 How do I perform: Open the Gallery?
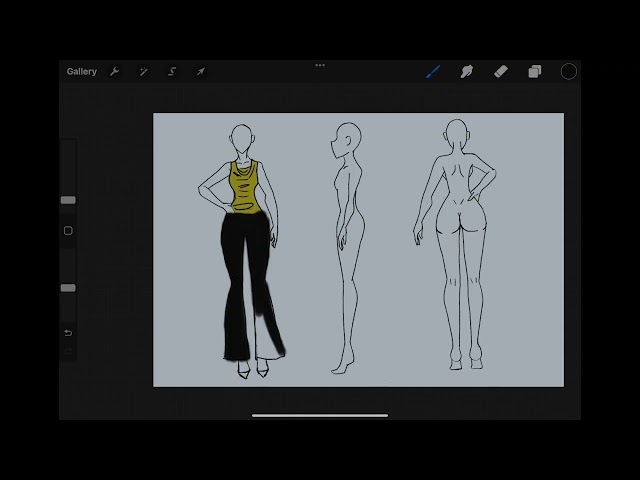[82, 71]
